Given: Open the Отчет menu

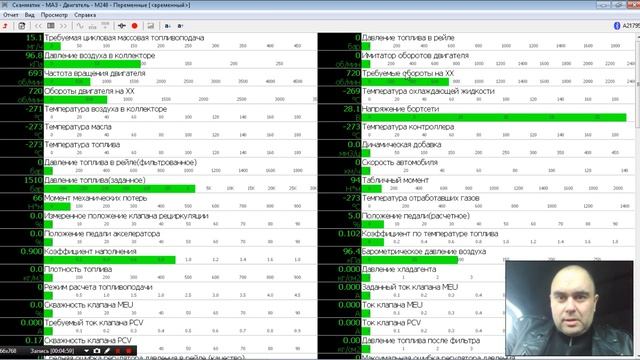Looking at the screenshot, I should [11, 15].
